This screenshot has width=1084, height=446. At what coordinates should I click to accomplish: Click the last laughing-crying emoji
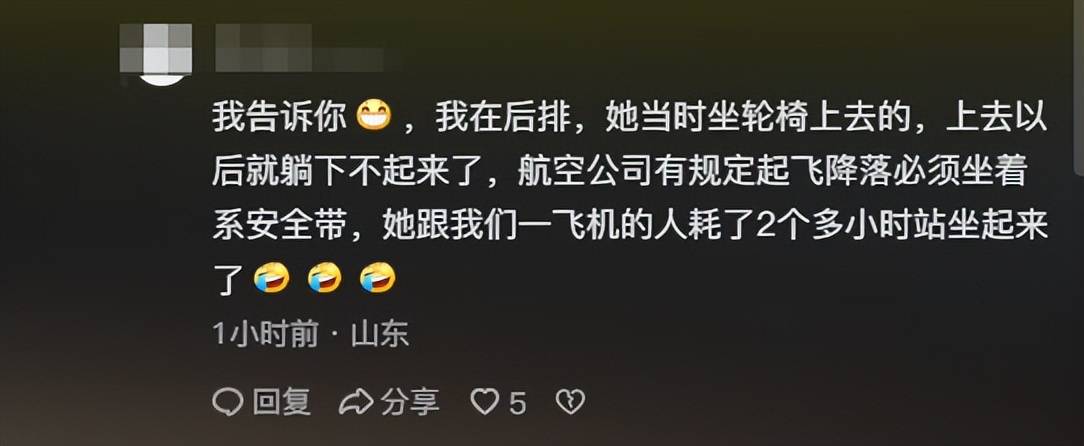click(377, 279)
